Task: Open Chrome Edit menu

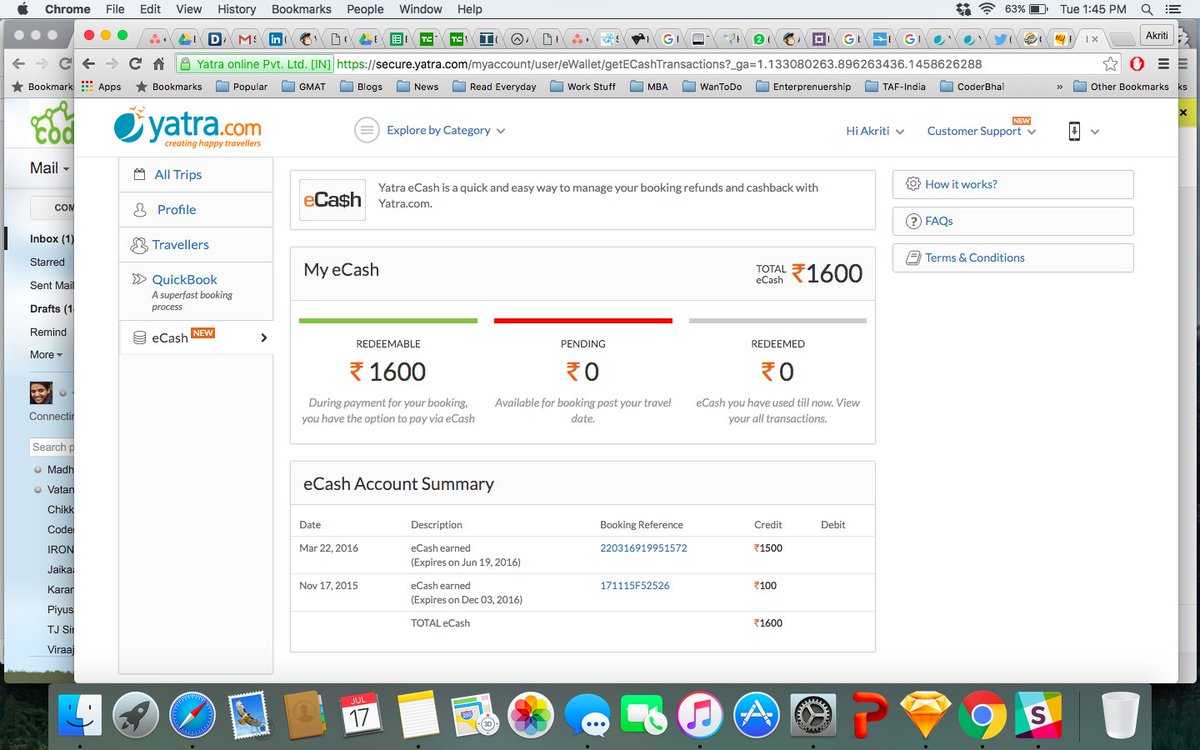Action: tap(150, 9)
